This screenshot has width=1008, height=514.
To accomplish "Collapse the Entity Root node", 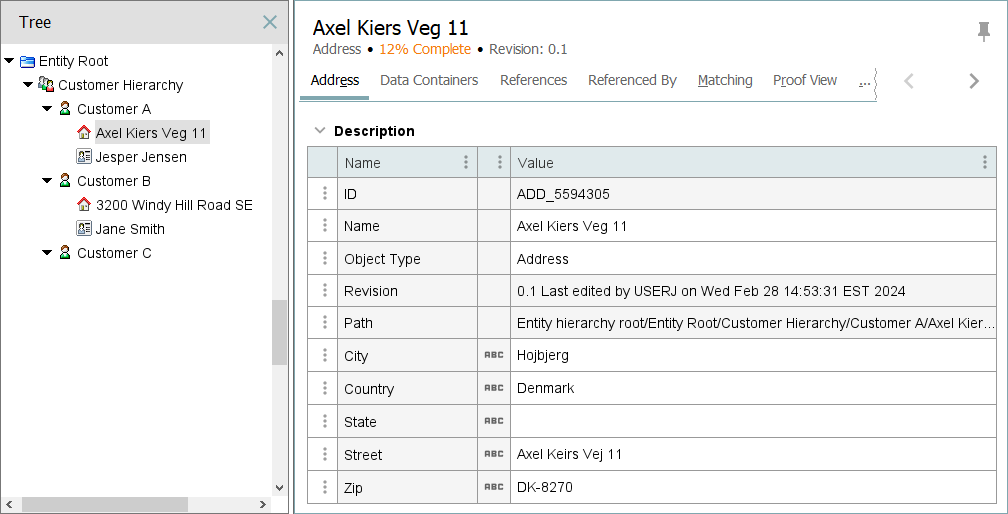I will click(x=9, y=61).
